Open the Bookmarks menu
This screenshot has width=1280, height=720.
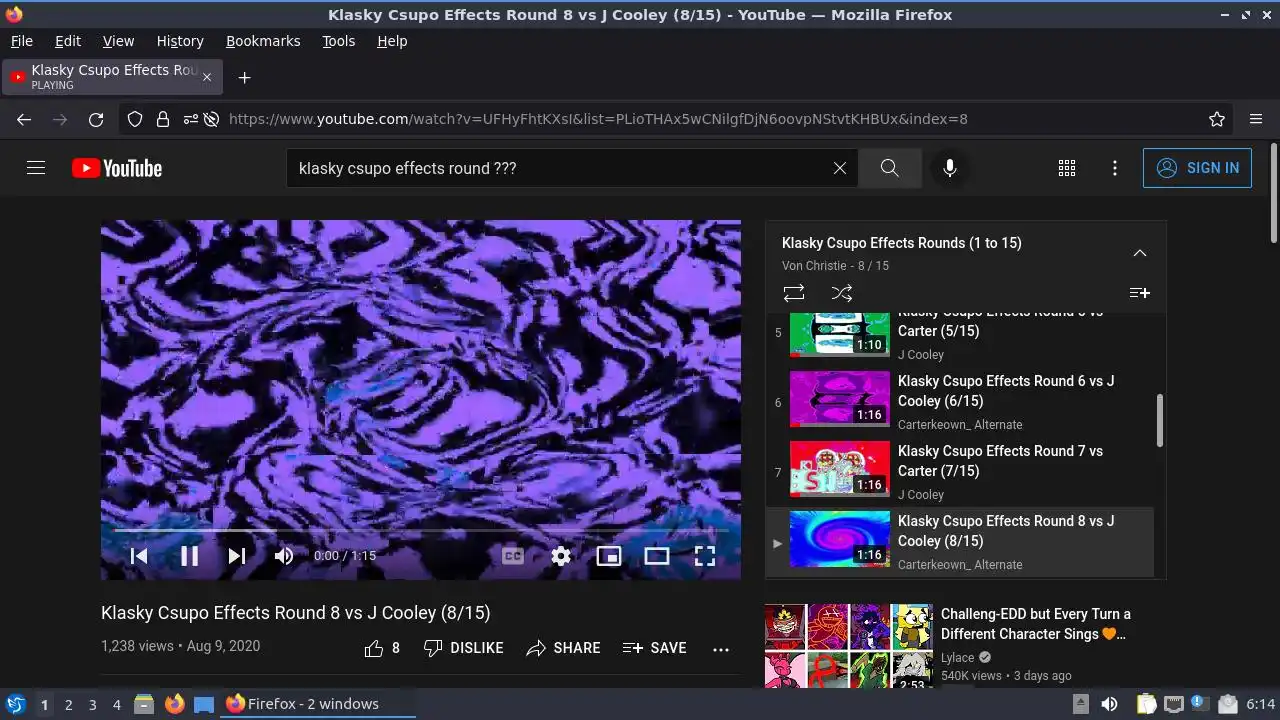click(x=263, y=41)
